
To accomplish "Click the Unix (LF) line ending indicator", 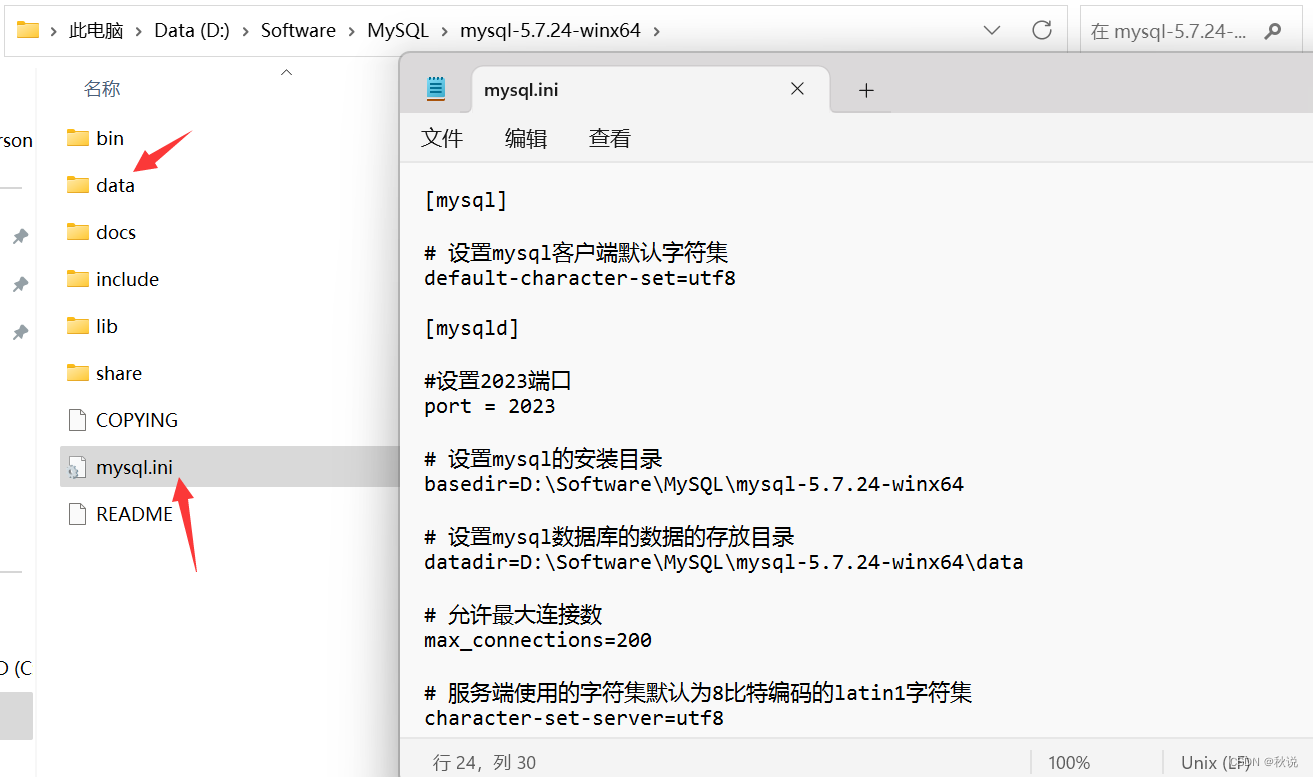I will pyautogui.click(x=1214, y=762).
